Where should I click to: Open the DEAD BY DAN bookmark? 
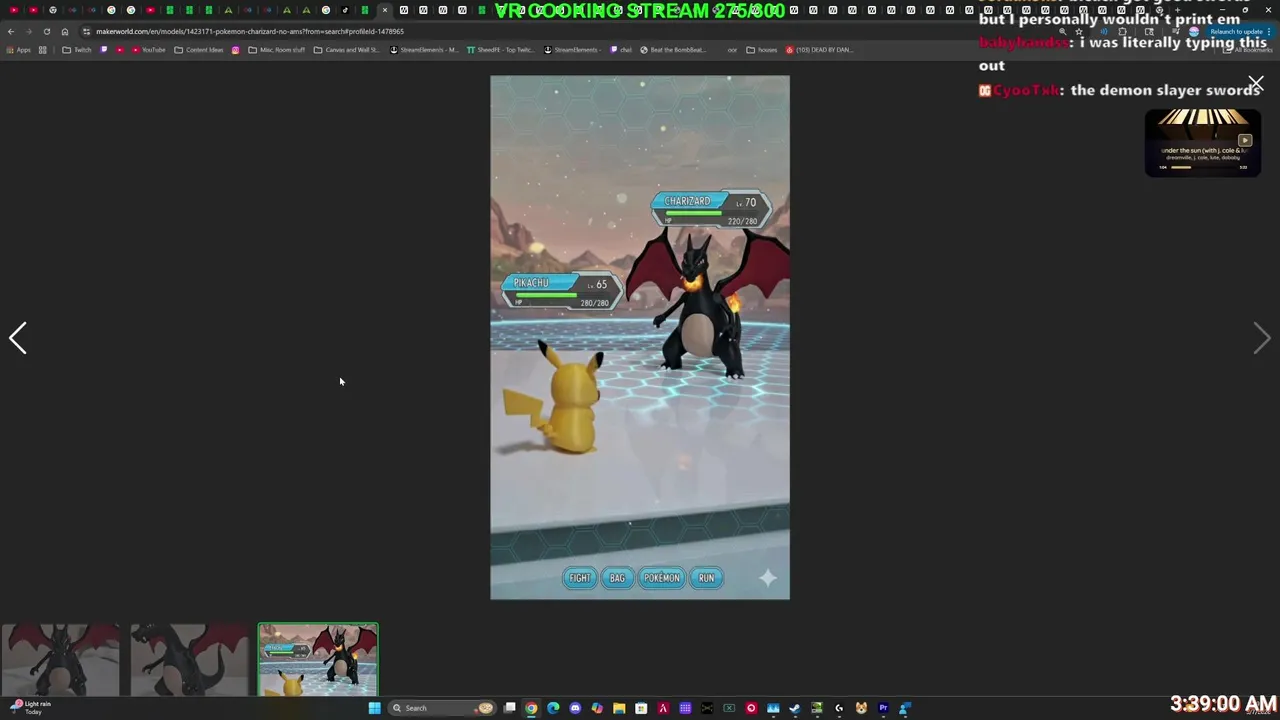click(x=819, y=49)
